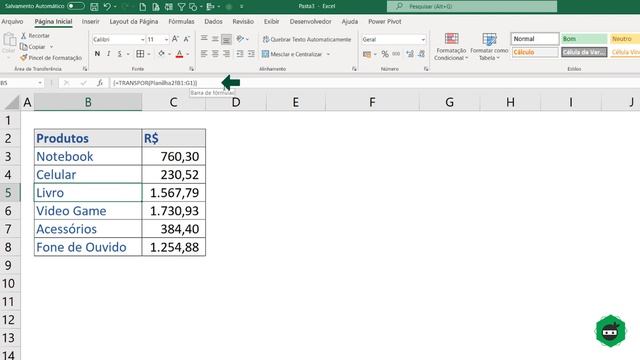Center text horizontally
Viewport: 640px width, 360px height.
pos(215,54)
